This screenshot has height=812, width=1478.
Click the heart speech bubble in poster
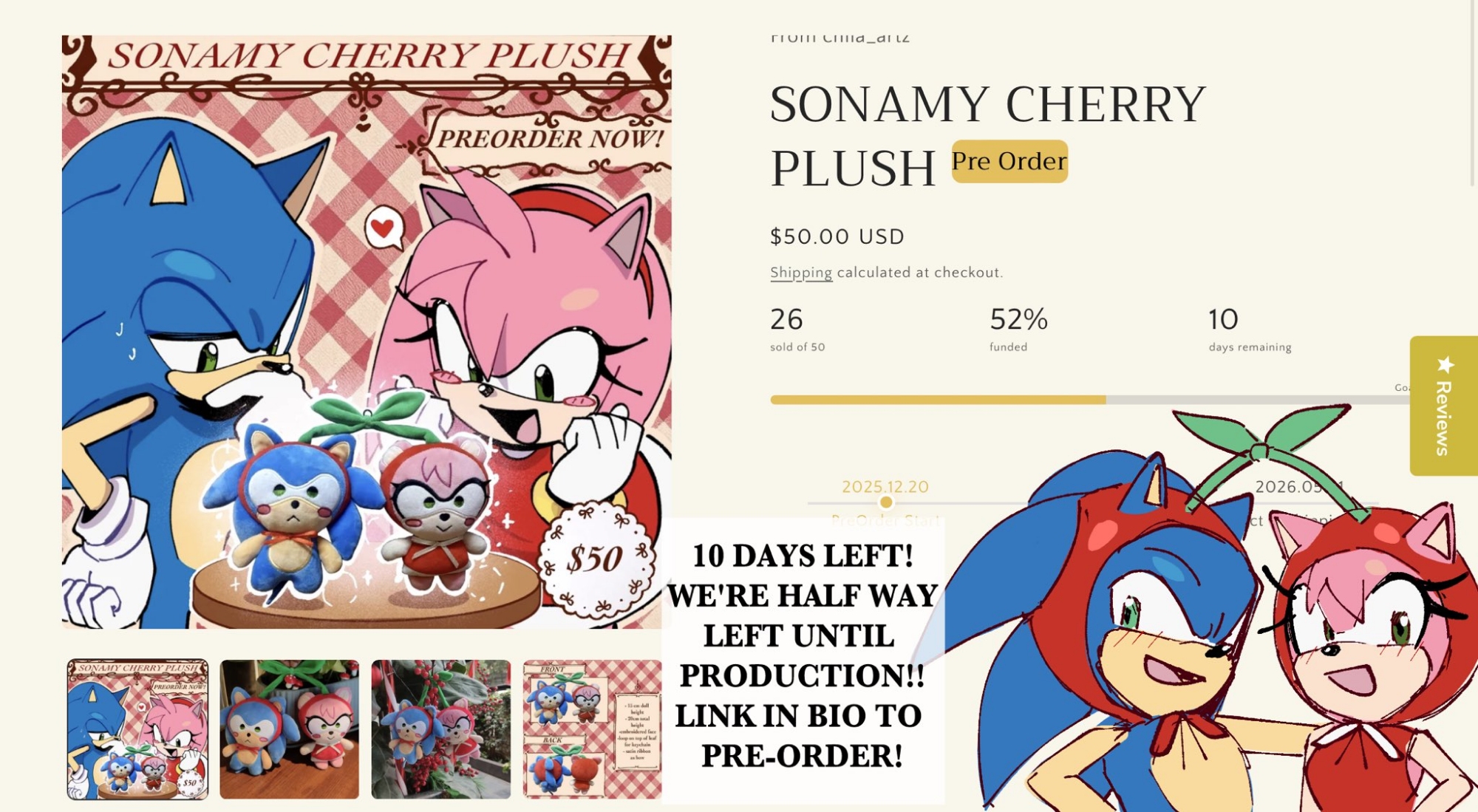pyautogui.click(x=384, y=228)
